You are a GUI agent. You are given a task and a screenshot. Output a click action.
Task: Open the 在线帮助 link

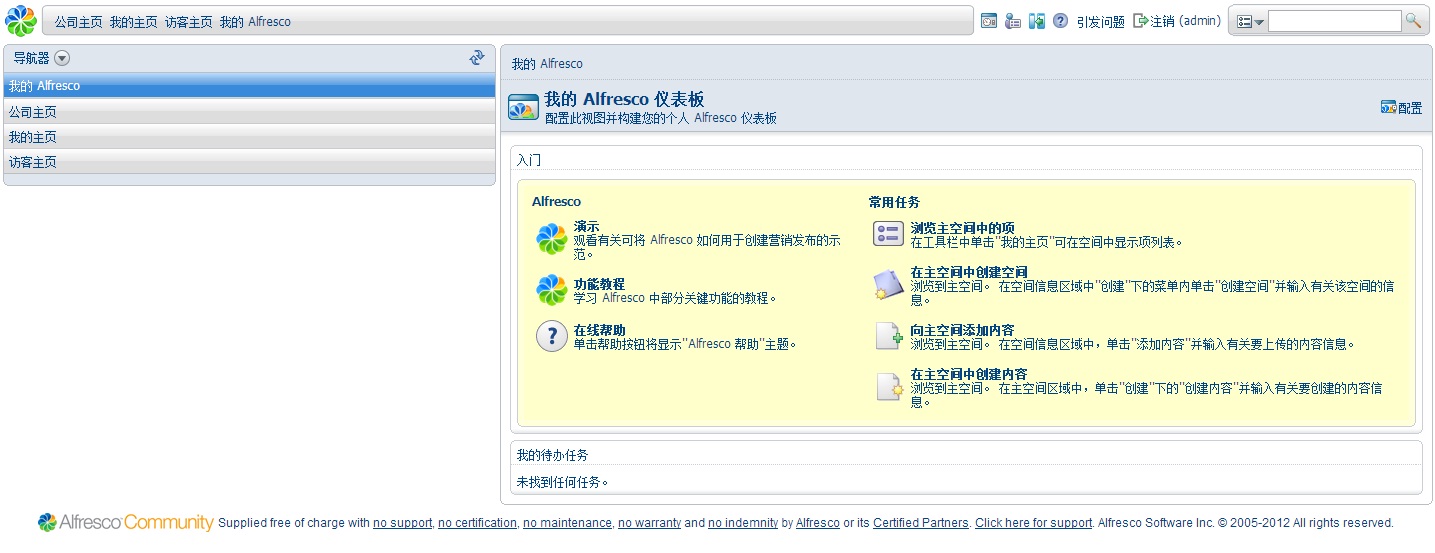tap(599, 330)
